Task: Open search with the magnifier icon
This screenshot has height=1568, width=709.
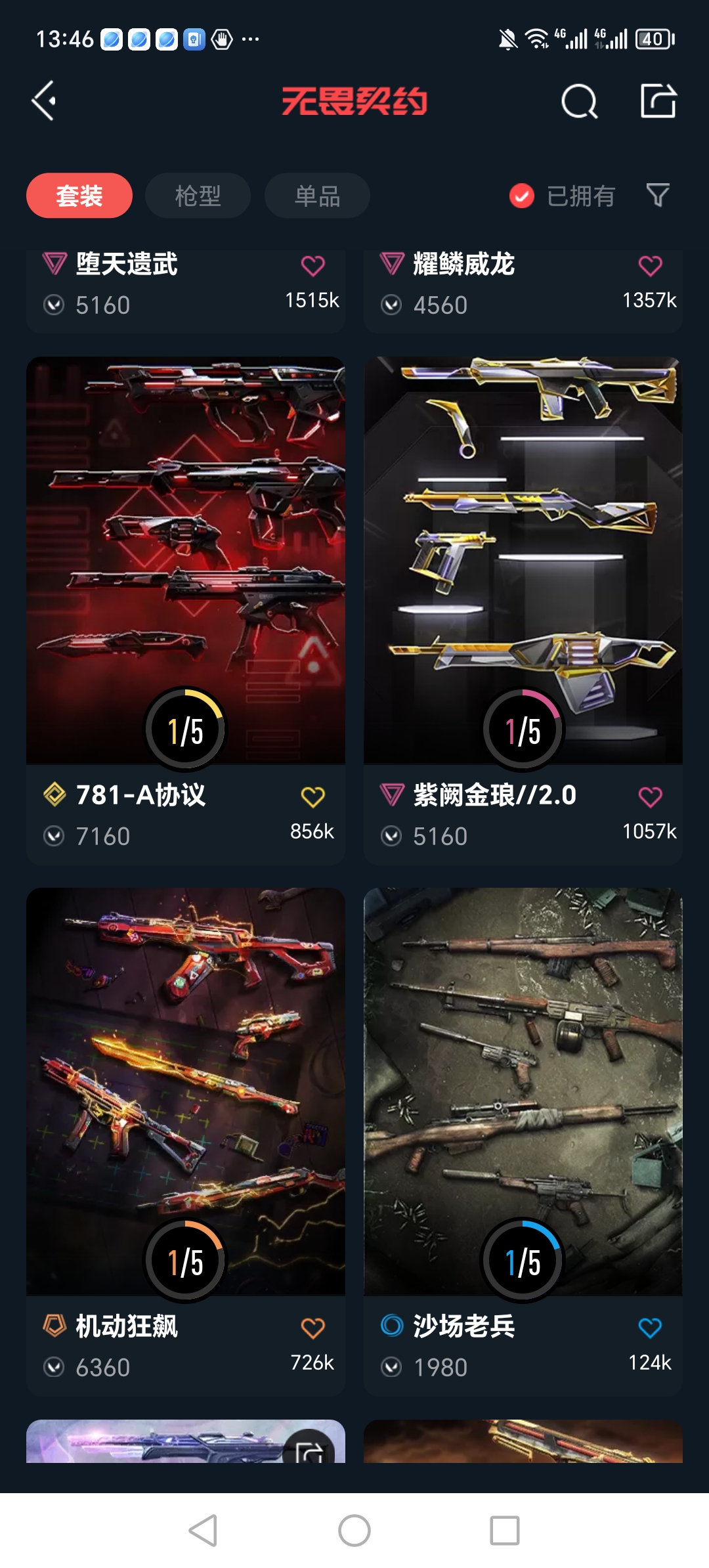Action: (x=579, y=101)
